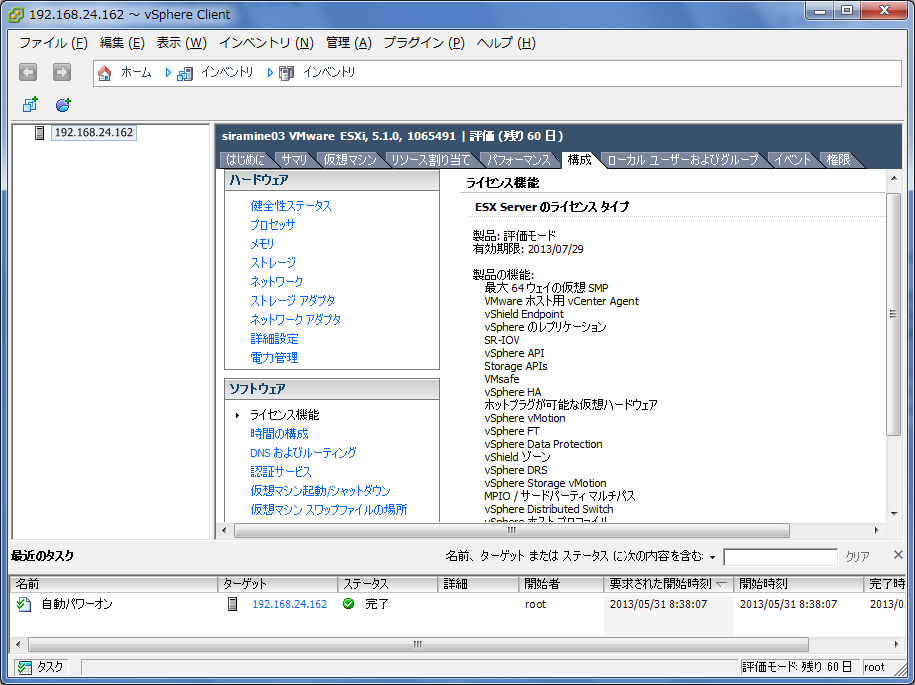Open the ヘルプ menu

click(506, 43)
